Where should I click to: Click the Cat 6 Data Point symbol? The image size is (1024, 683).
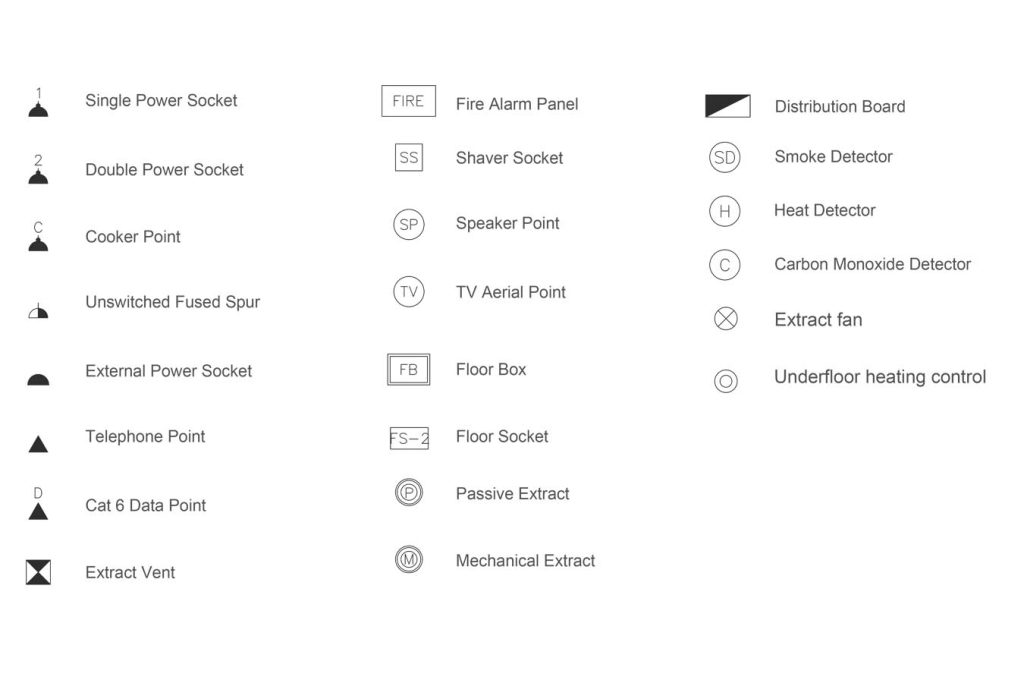tap(39, 503)
